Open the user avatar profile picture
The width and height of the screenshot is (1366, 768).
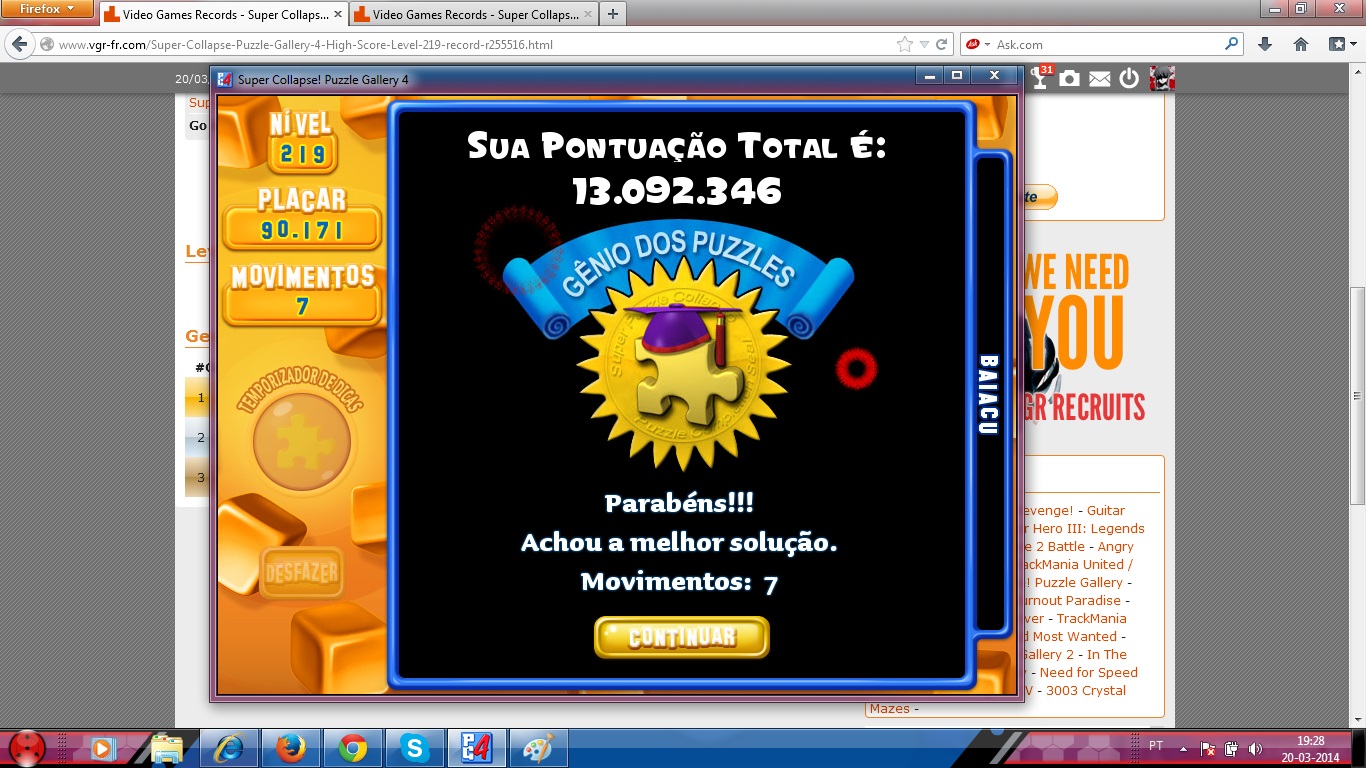pos(1162,78)
